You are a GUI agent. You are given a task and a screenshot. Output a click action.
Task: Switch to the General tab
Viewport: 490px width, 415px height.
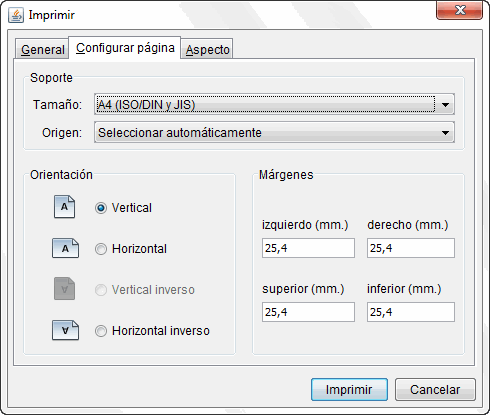(x=42, y=49)
